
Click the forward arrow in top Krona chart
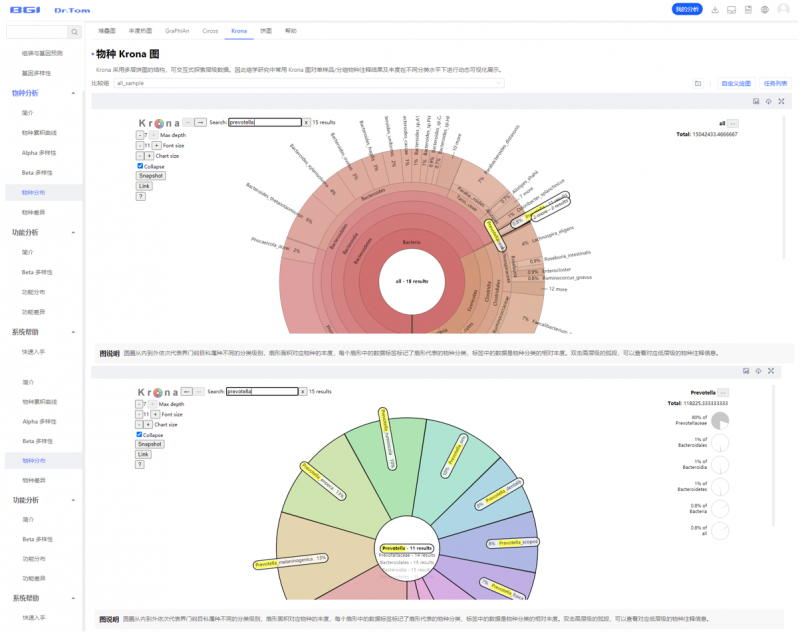point(200,122)
